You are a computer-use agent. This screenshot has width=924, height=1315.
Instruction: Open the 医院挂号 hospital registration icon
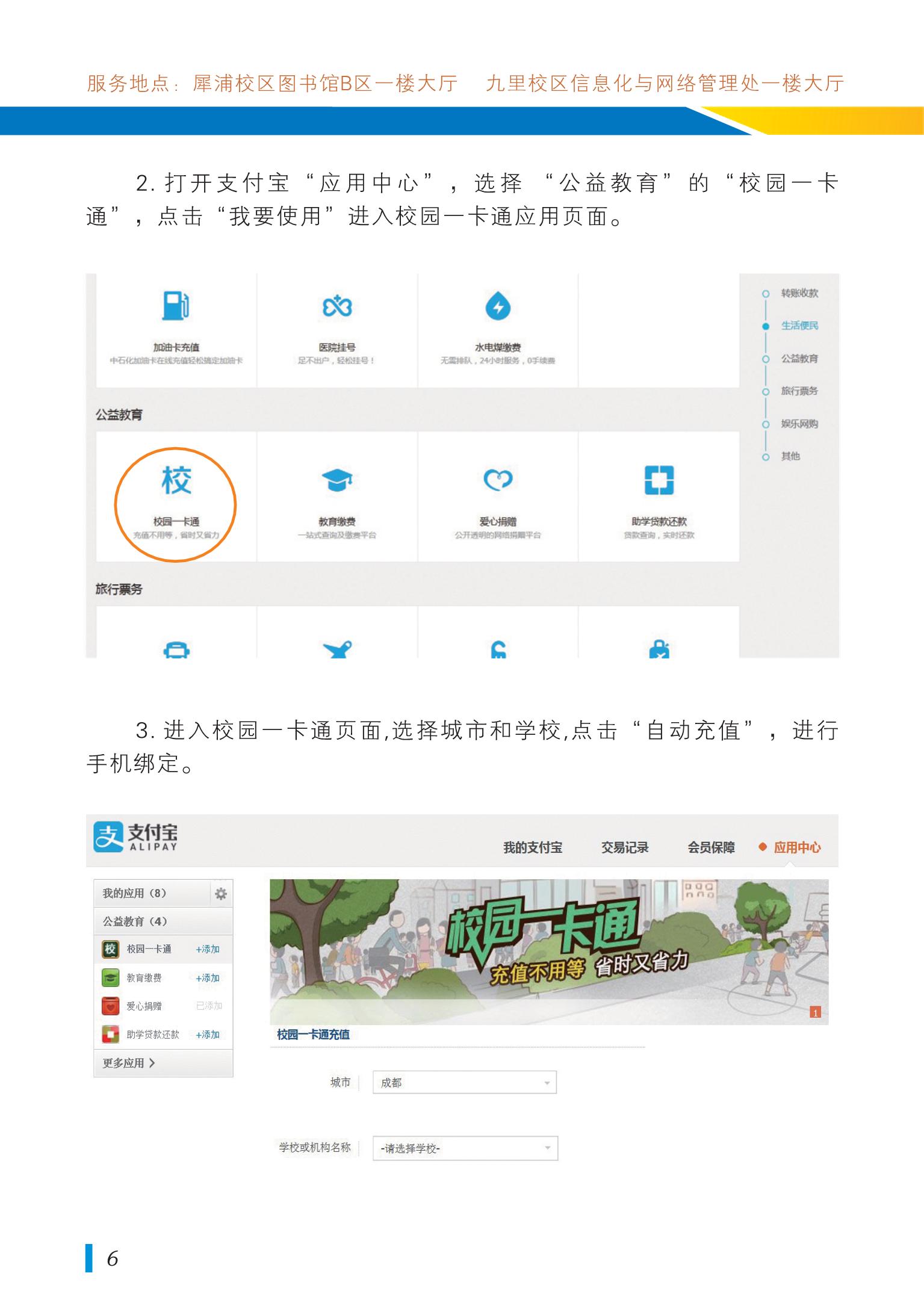point(337,306)
